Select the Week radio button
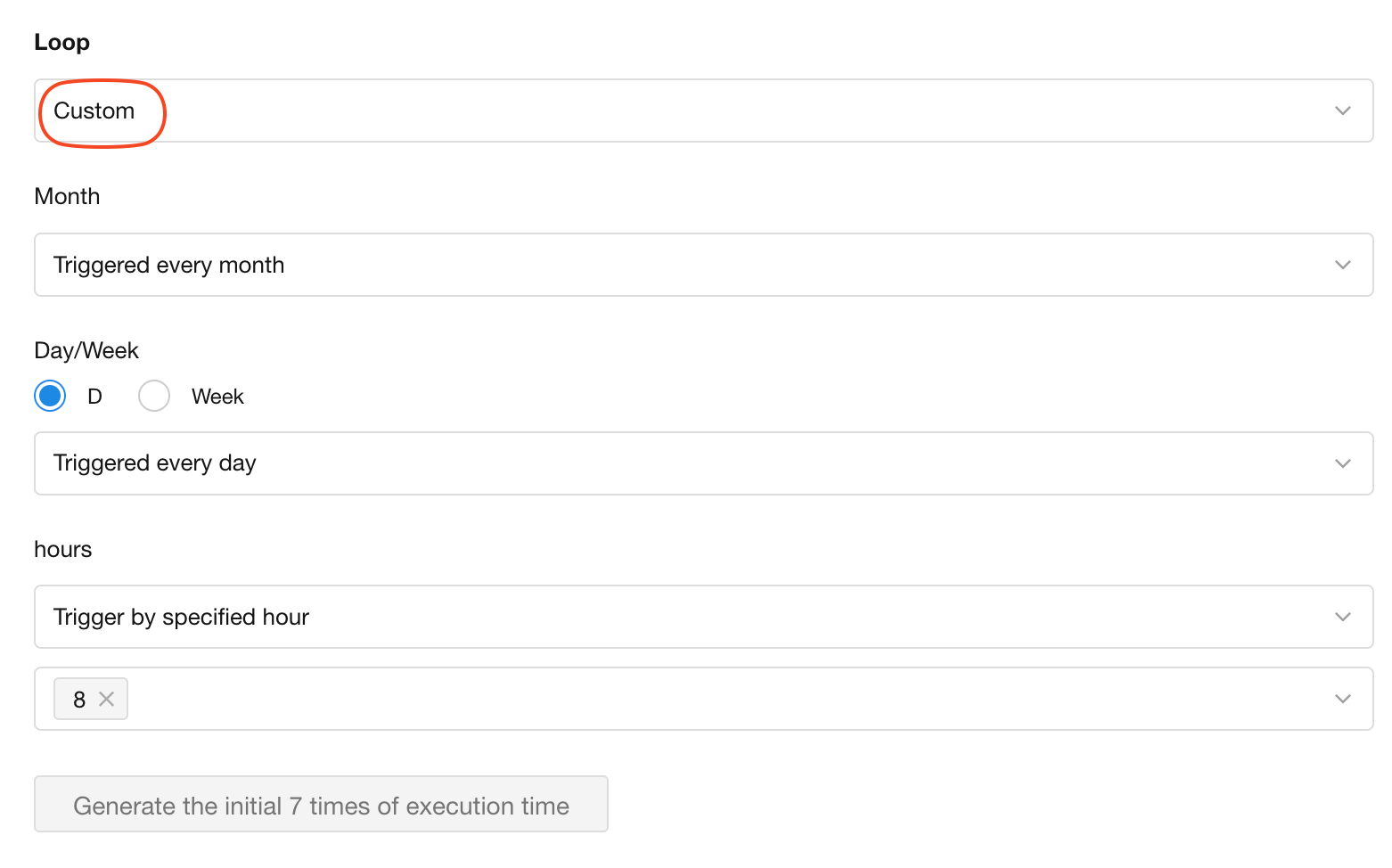Screen dimensions: 1392x868 (x=154, y=396)
